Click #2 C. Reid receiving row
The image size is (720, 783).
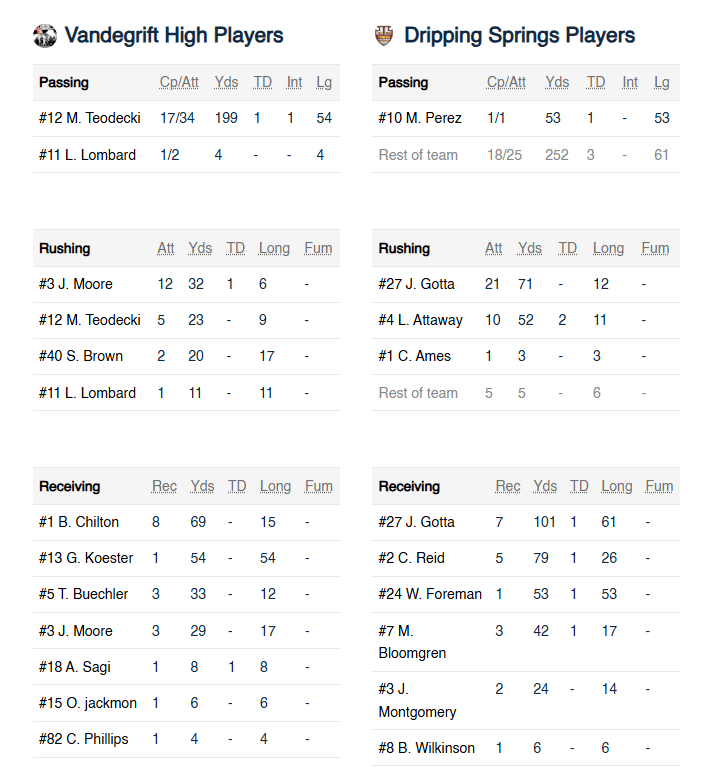pyautogui.click(x=410, y=558)
